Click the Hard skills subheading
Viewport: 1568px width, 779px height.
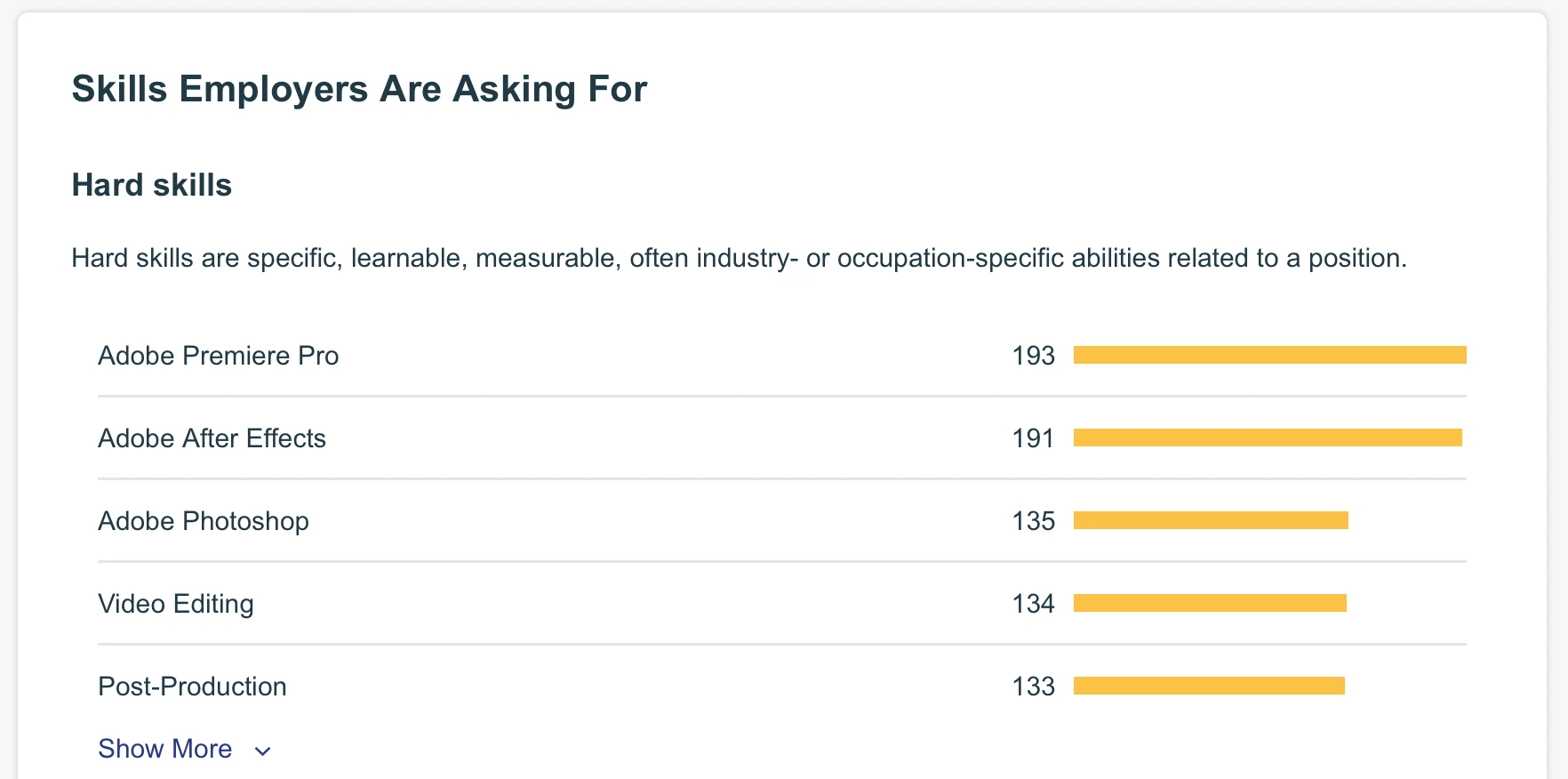pyautogui.click(x=152, y=185)
